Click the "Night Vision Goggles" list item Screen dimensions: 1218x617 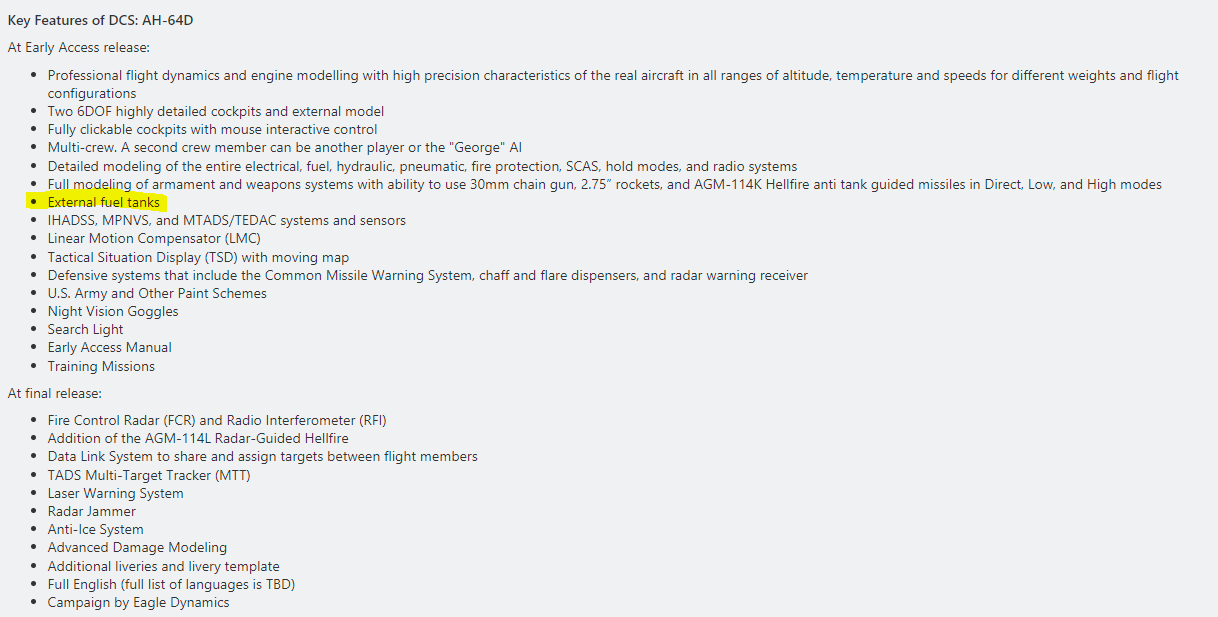[x=113, y=311]
